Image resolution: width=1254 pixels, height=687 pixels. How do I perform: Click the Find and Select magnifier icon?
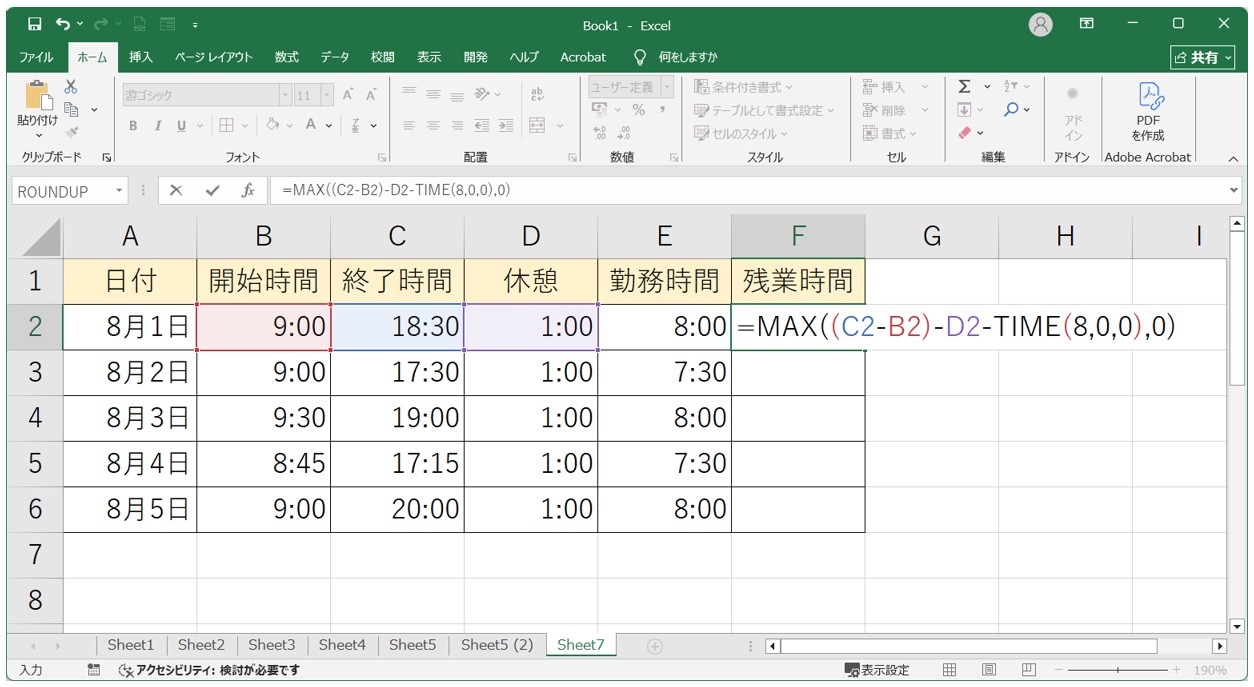[x=1011, y=109]
